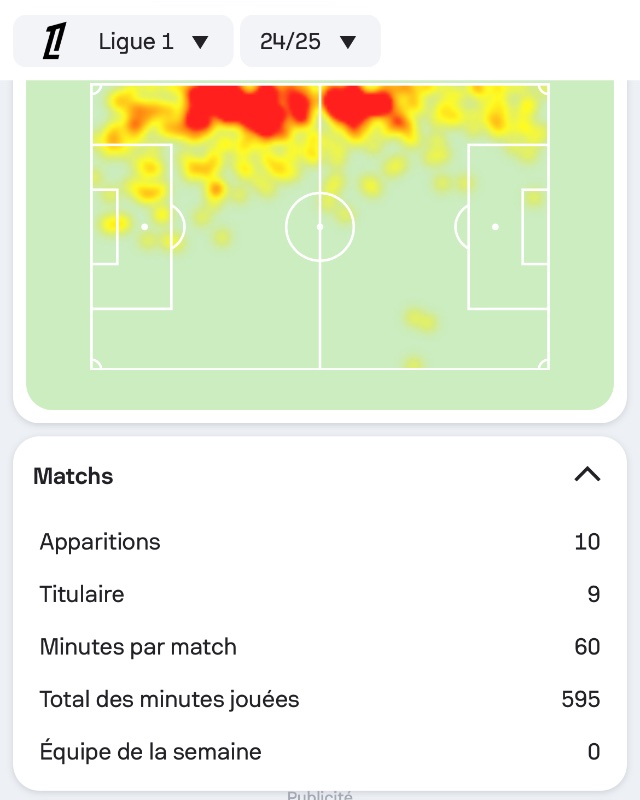Click Total des minutes jouées label
640x800 pixels.
tap(169, 699)
